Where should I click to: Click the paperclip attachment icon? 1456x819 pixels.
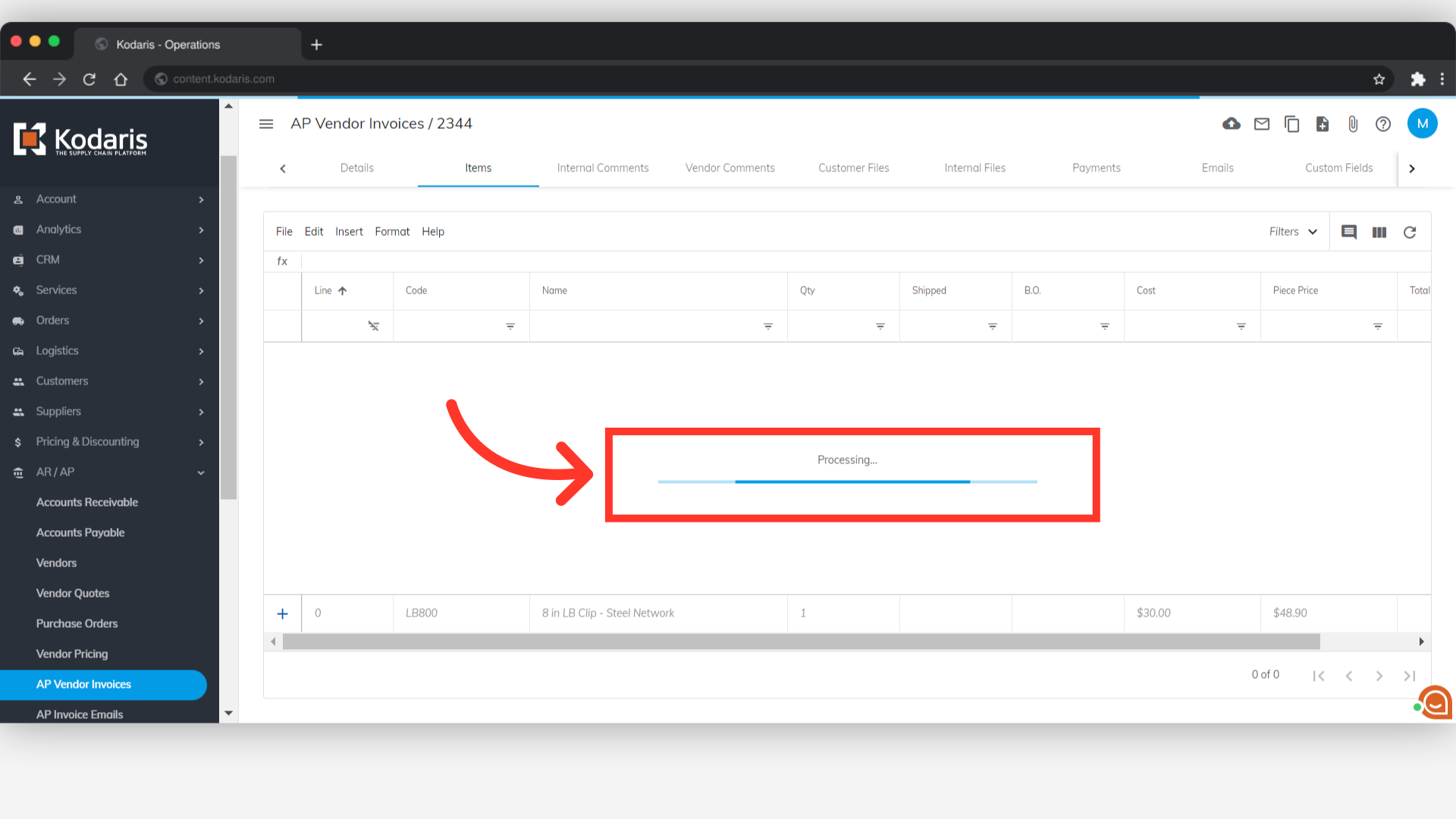tap(1353, 124)
